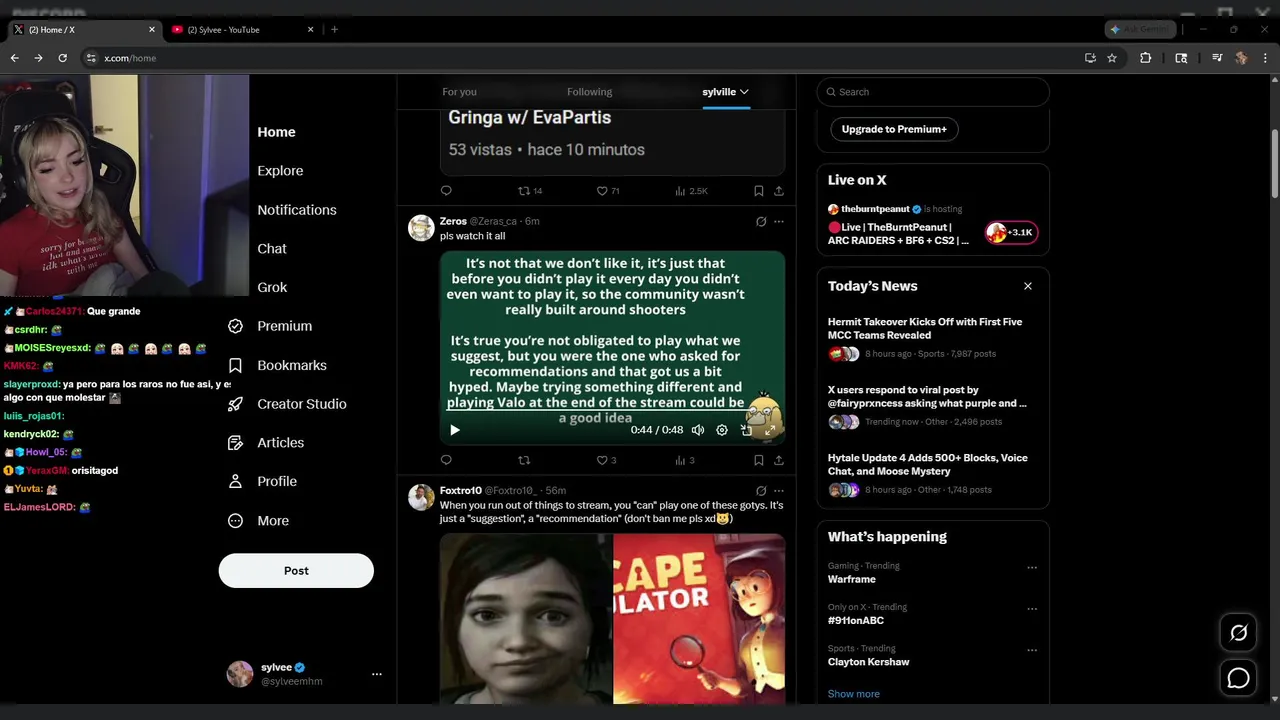
Task: Click Grok icon on Zeros post
Action: [761, 221]
